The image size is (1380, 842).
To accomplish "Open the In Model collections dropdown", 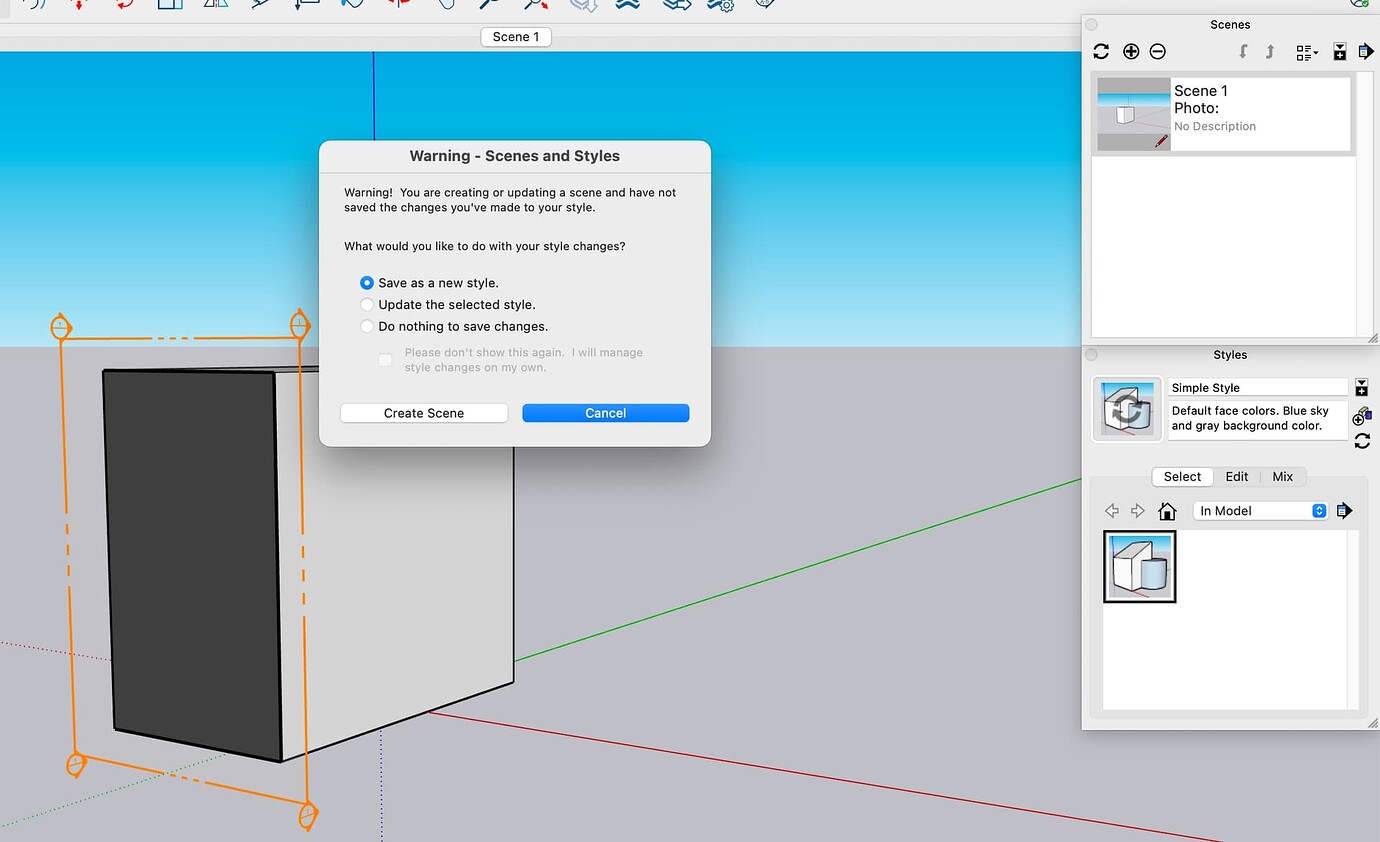I will pos(1258,510).
